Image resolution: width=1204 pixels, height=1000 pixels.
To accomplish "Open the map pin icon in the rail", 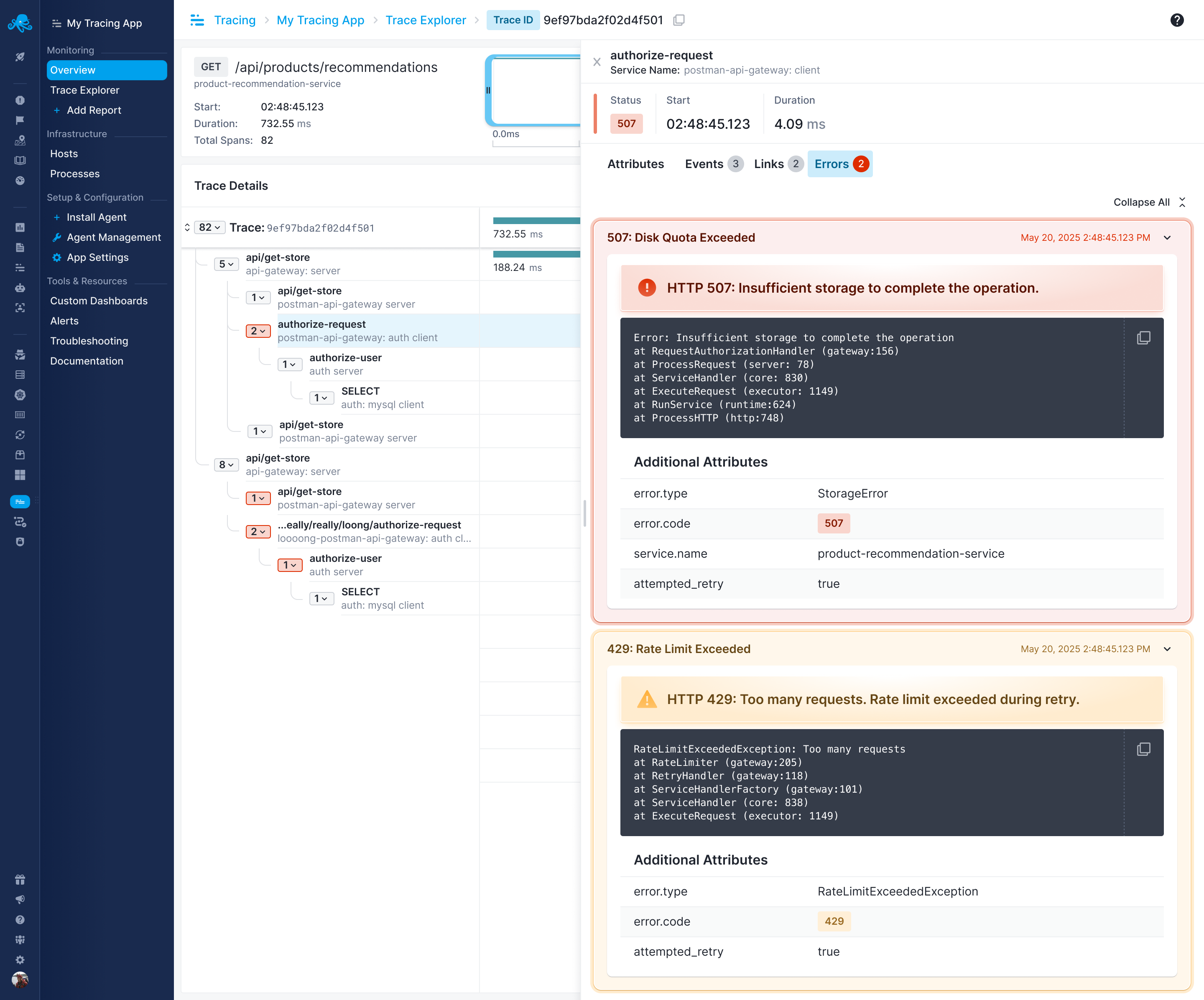I will [x=20, y=140].
